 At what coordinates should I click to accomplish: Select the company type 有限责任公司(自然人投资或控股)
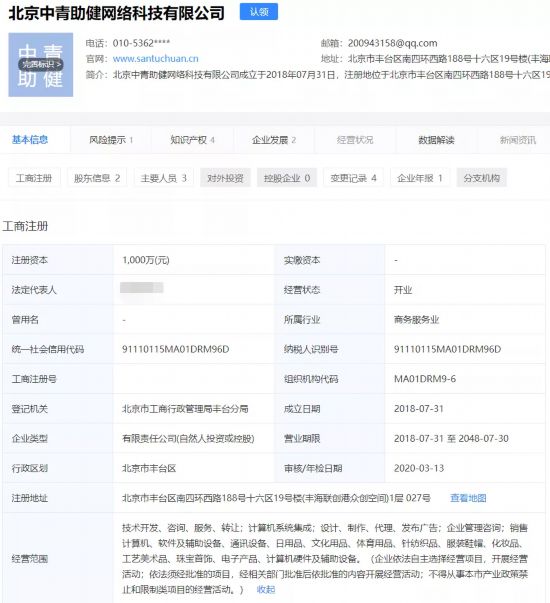click(x=188, y=438)
